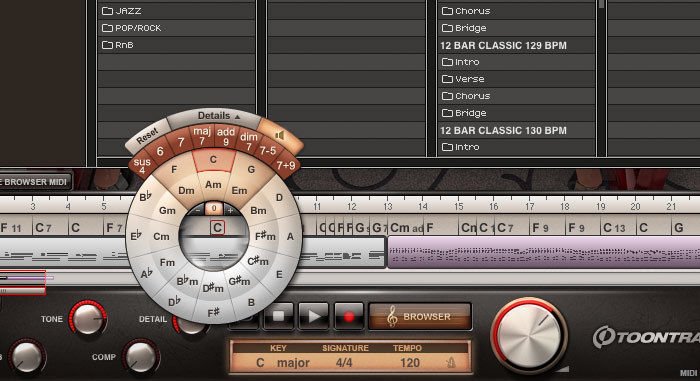Choose the F#m chord on the wheel
This screenshot has width=700, height=381.
pos(265,235)
